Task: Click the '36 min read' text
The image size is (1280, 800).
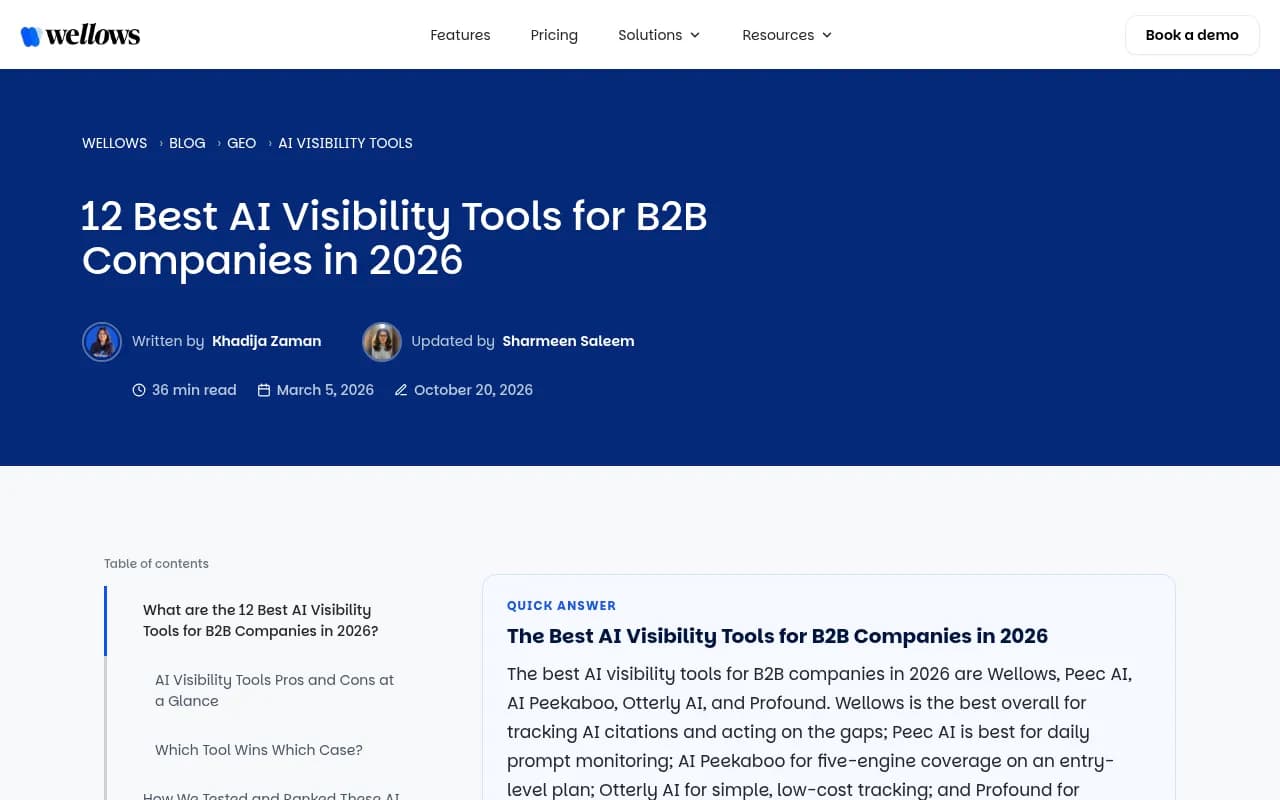Action: [194, 390]
